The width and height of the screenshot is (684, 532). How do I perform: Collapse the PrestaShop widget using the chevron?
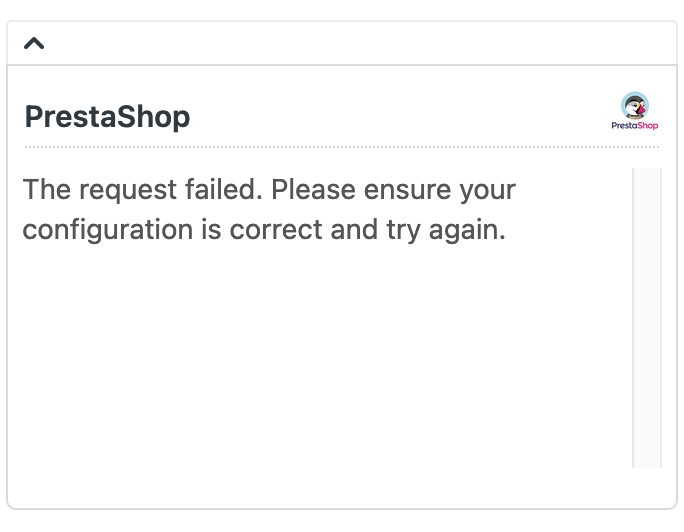(34, 43)
